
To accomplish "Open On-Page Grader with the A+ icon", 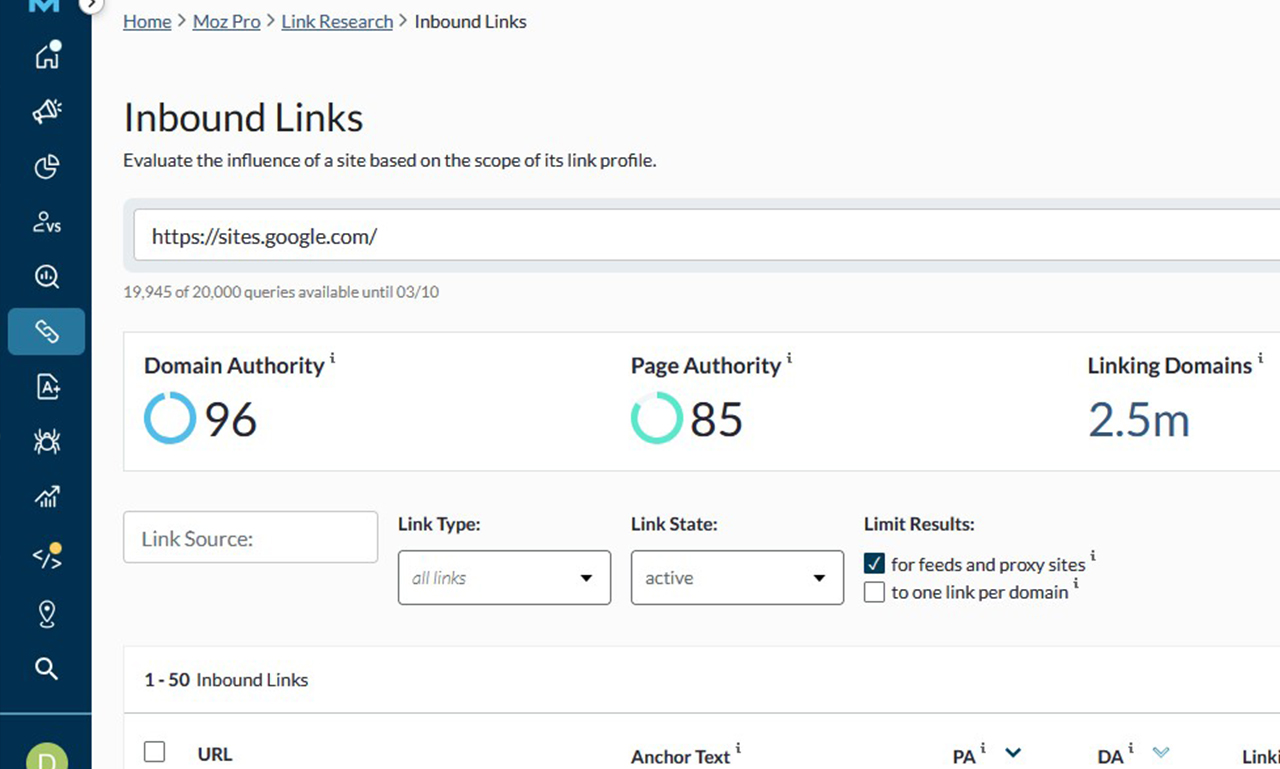I will [46, 387].
